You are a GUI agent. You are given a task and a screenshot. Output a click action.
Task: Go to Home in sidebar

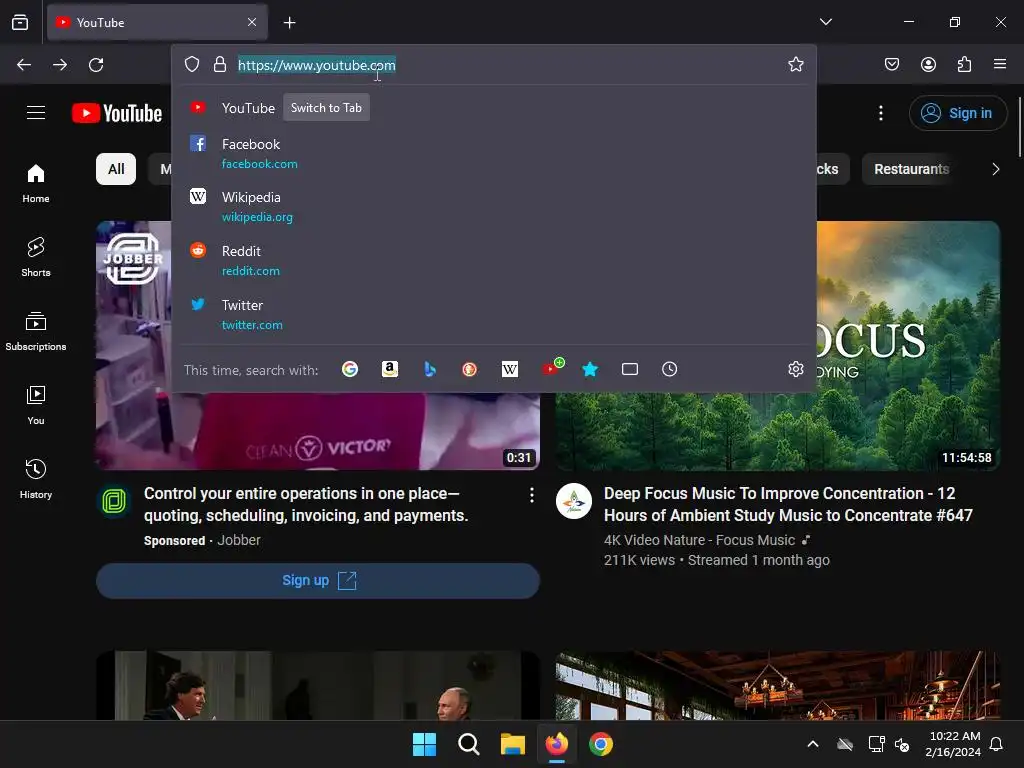(36, 184)
